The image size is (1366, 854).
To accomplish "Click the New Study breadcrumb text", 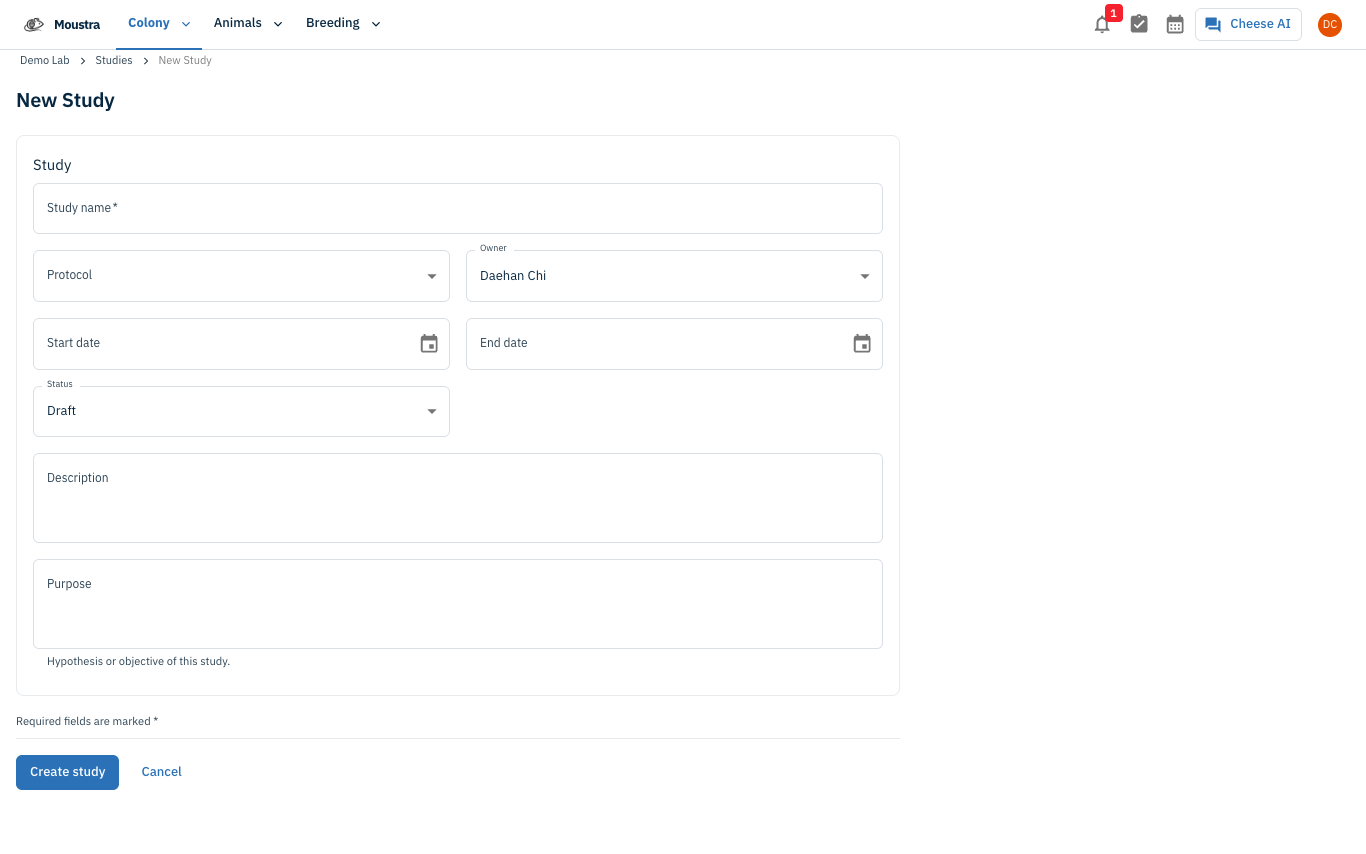I will coord(185,61).
